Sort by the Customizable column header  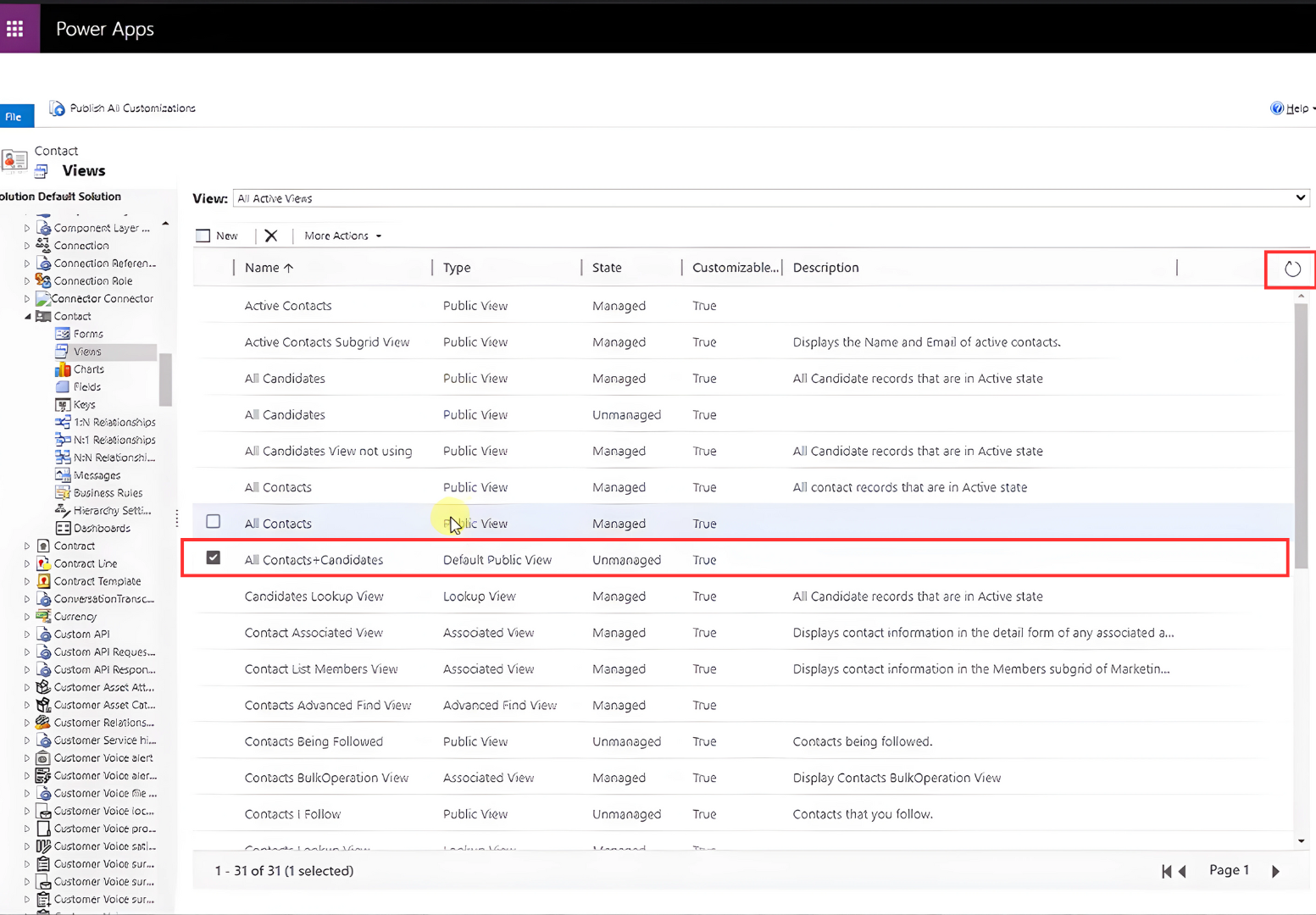(735, 268)
